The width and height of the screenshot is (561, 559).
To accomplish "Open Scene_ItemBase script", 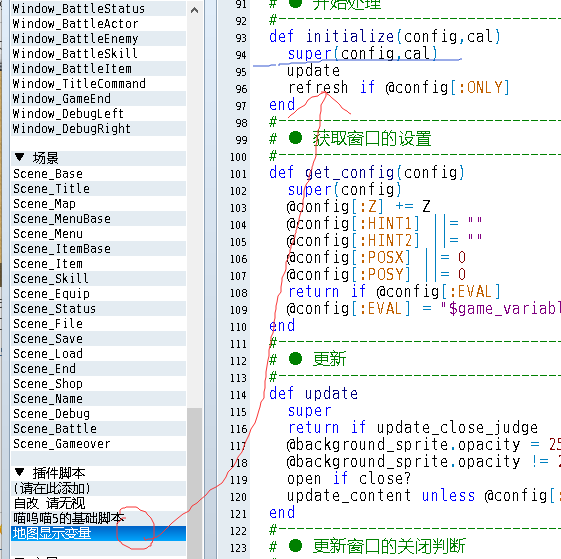I will 99,249.
